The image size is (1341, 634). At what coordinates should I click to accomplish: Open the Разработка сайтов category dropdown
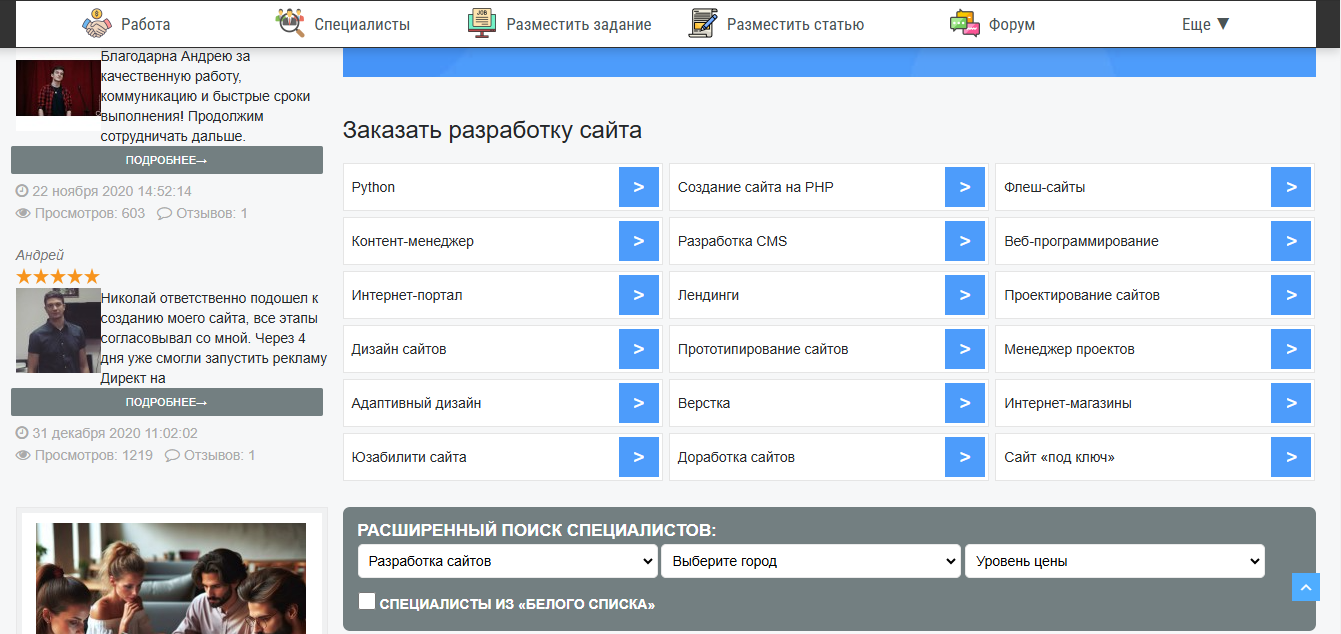tap(508, 561)
